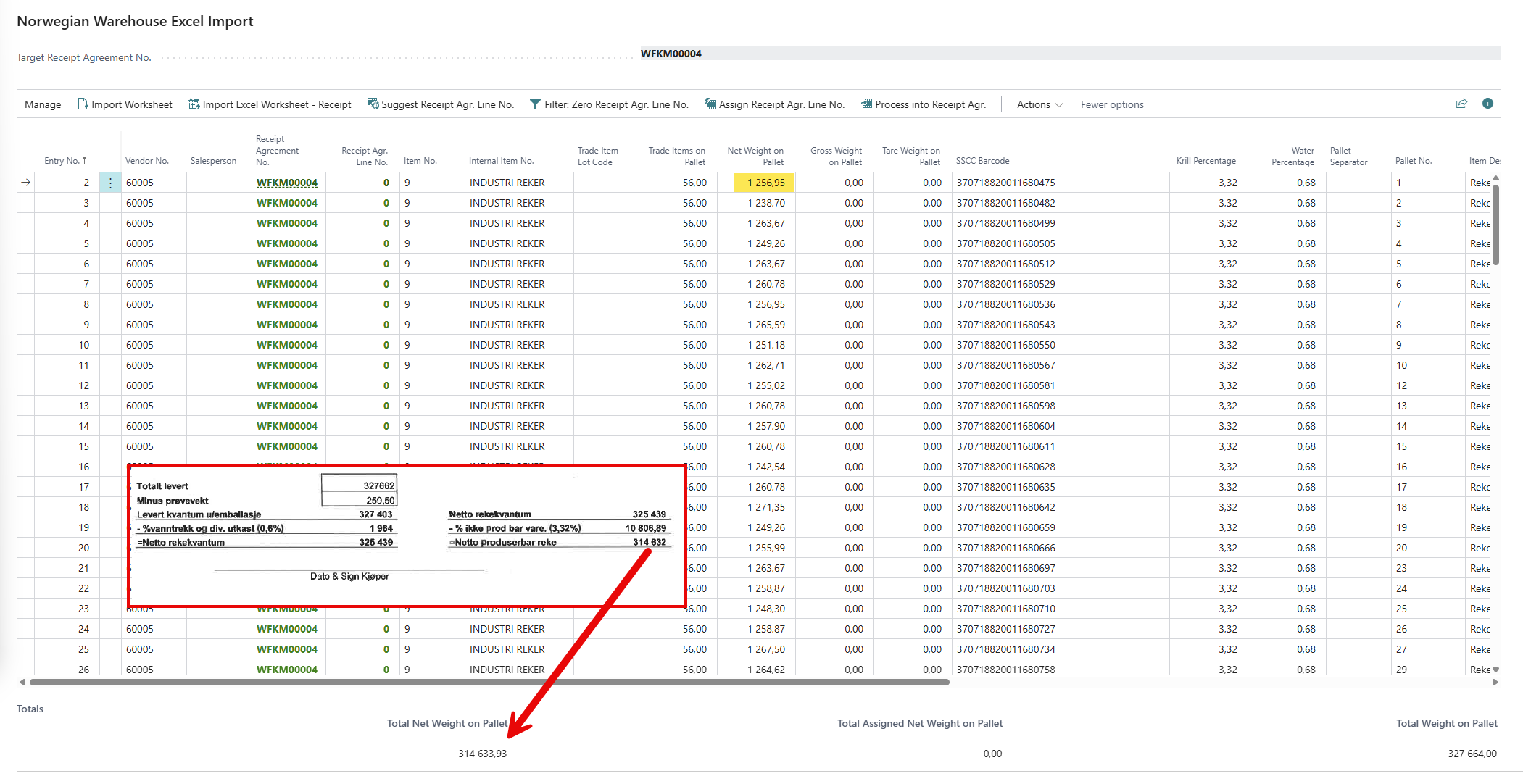Click the SSCC Barcode column header
Image resolution: width=1523 pixels, height=784 pixels.
point(982,161)
